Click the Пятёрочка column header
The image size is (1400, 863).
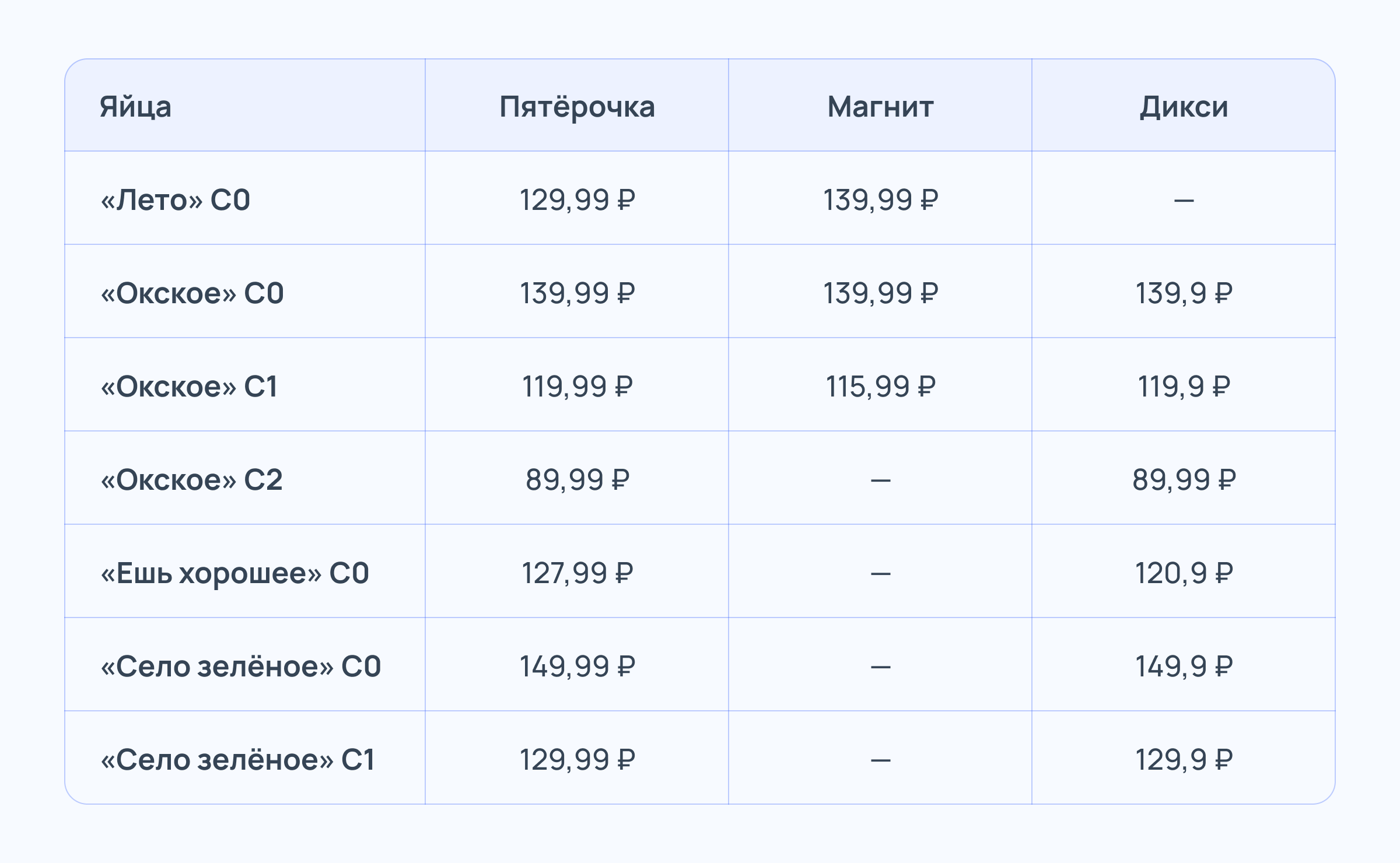(577, 107)
